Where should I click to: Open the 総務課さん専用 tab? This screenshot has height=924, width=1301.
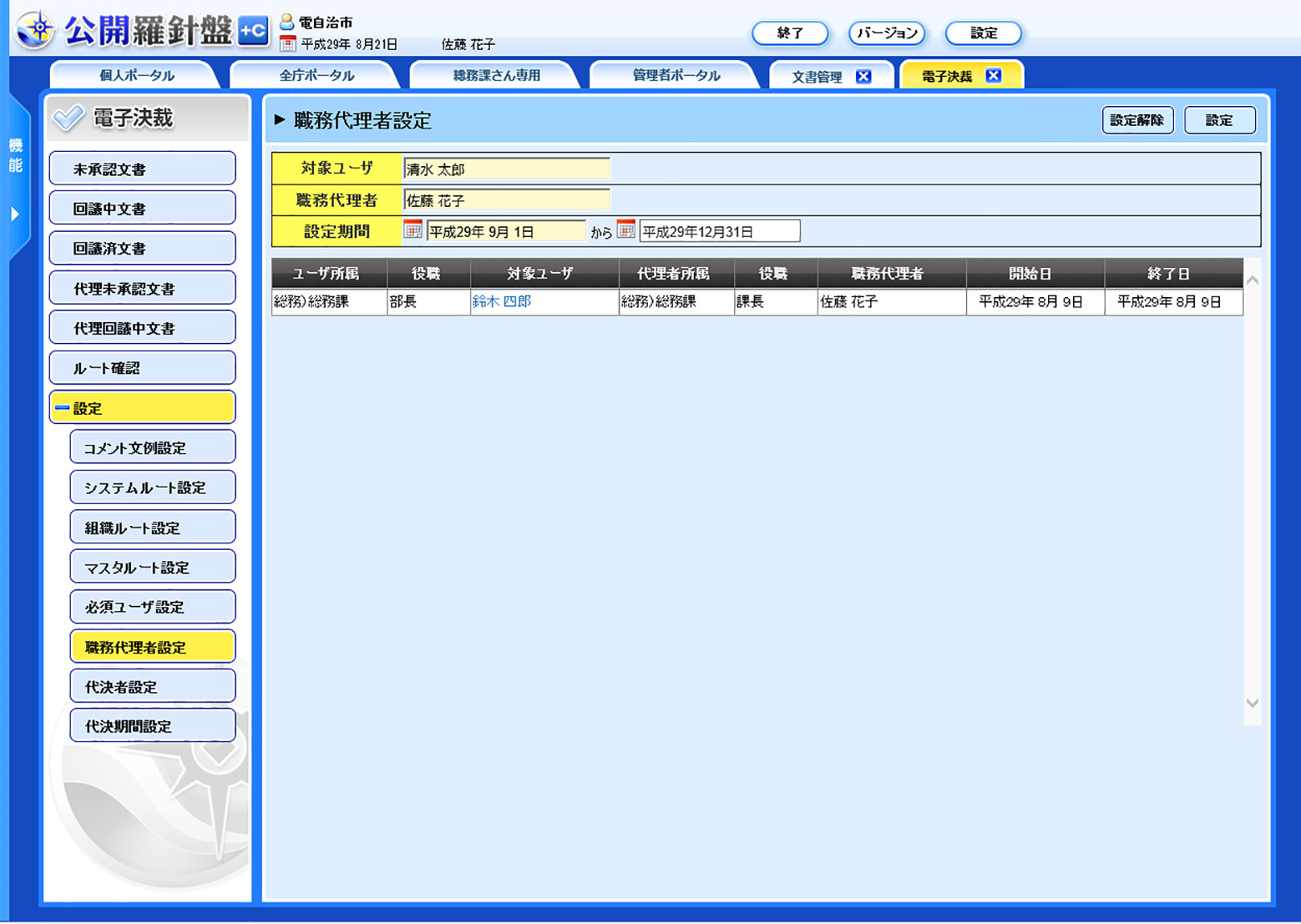coord(496,75)
